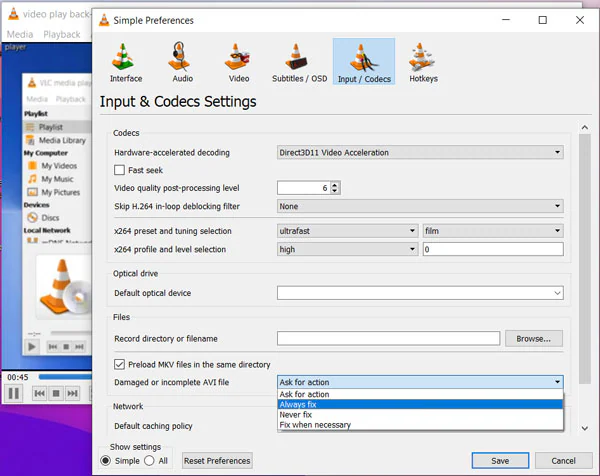Open the x264 profile dropdown showing high
The image size is (600, 476).
(347, 249)
